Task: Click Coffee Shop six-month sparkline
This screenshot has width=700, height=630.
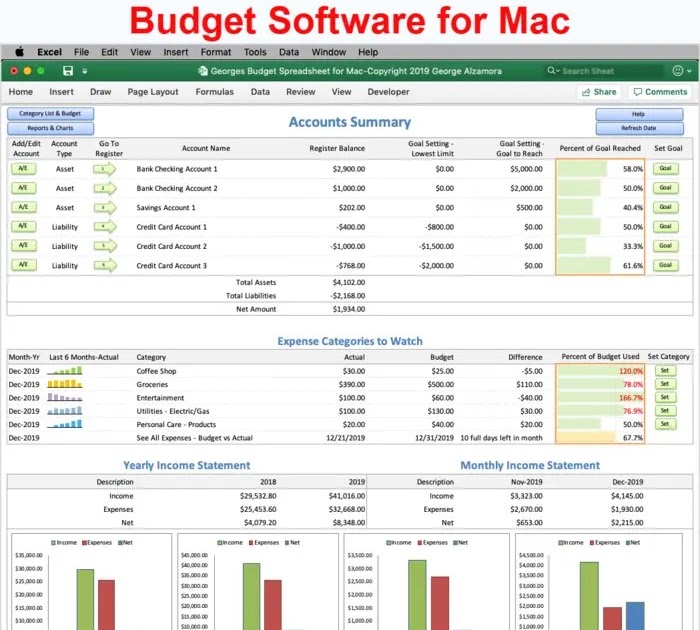Action: pos(65,371)
